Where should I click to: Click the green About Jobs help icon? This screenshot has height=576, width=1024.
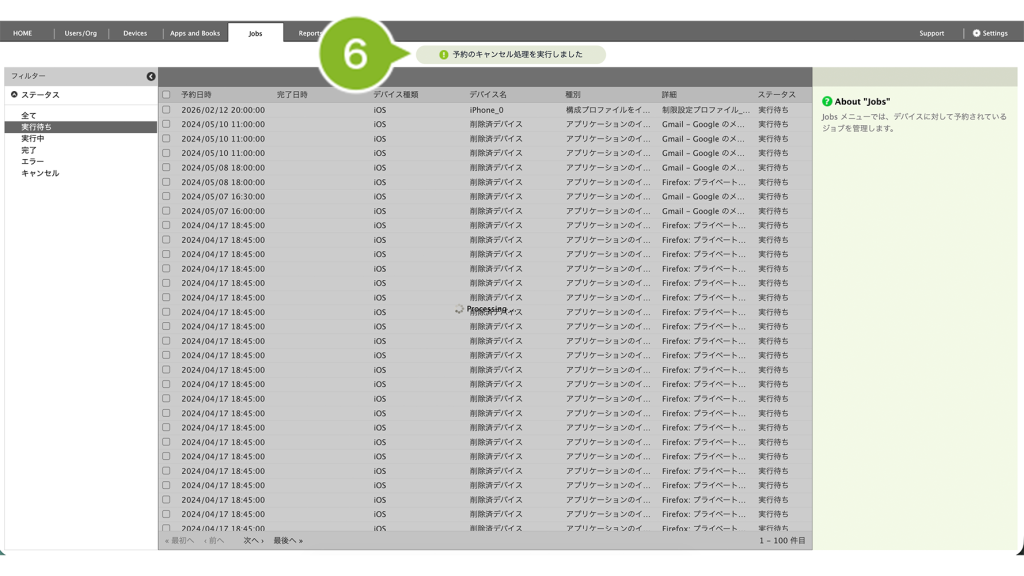point(827,102)
